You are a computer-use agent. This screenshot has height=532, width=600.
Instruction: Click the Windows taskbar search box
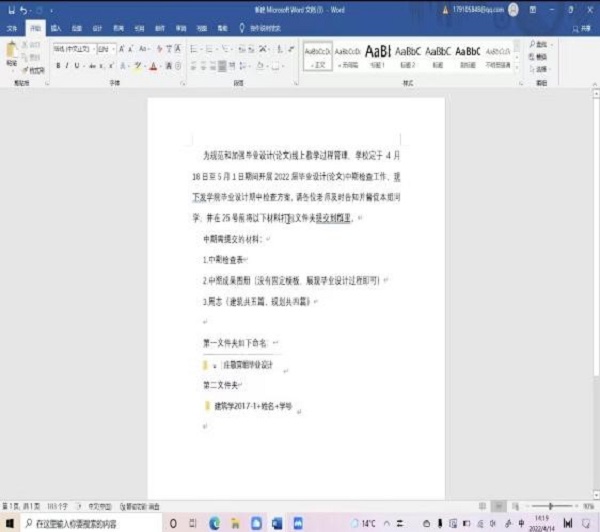pos(90,523)
